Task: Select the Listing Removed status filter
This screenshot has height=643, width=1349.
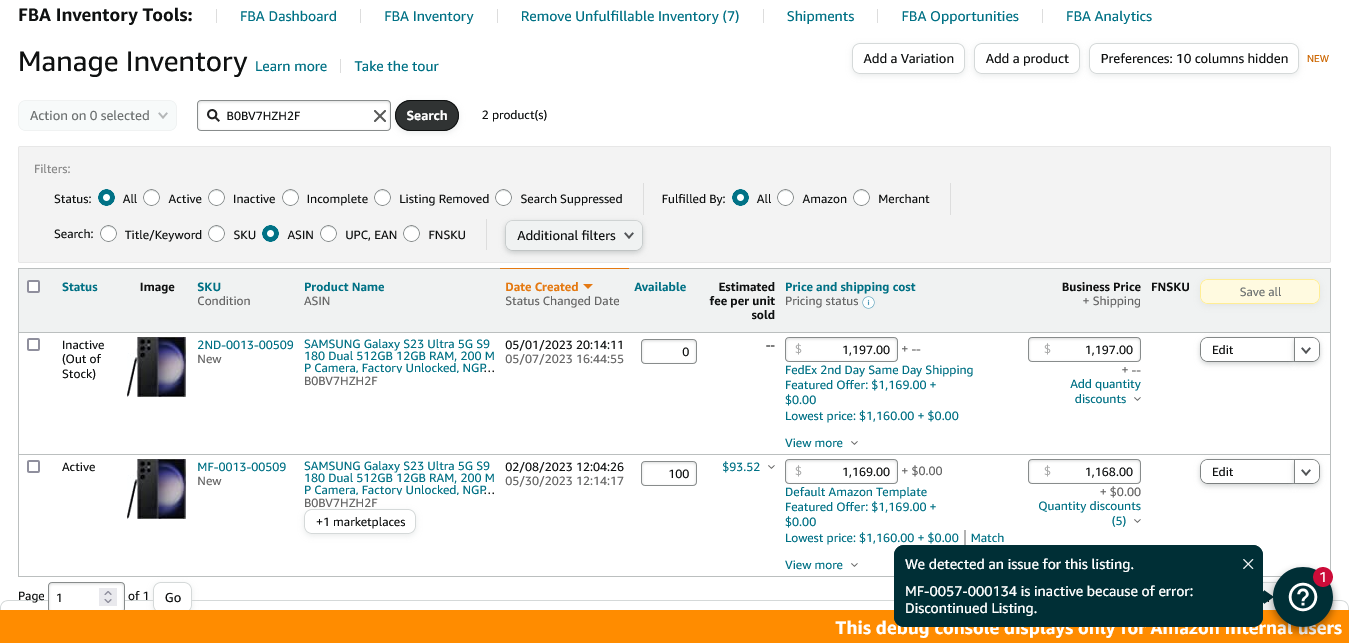Action: 383,198
